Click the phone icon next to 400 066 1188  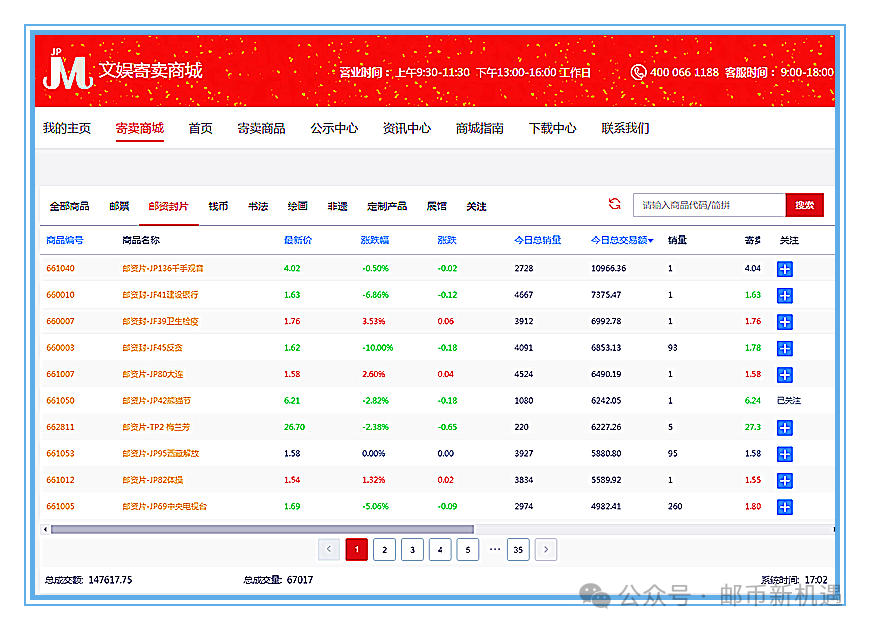(638, 72)
